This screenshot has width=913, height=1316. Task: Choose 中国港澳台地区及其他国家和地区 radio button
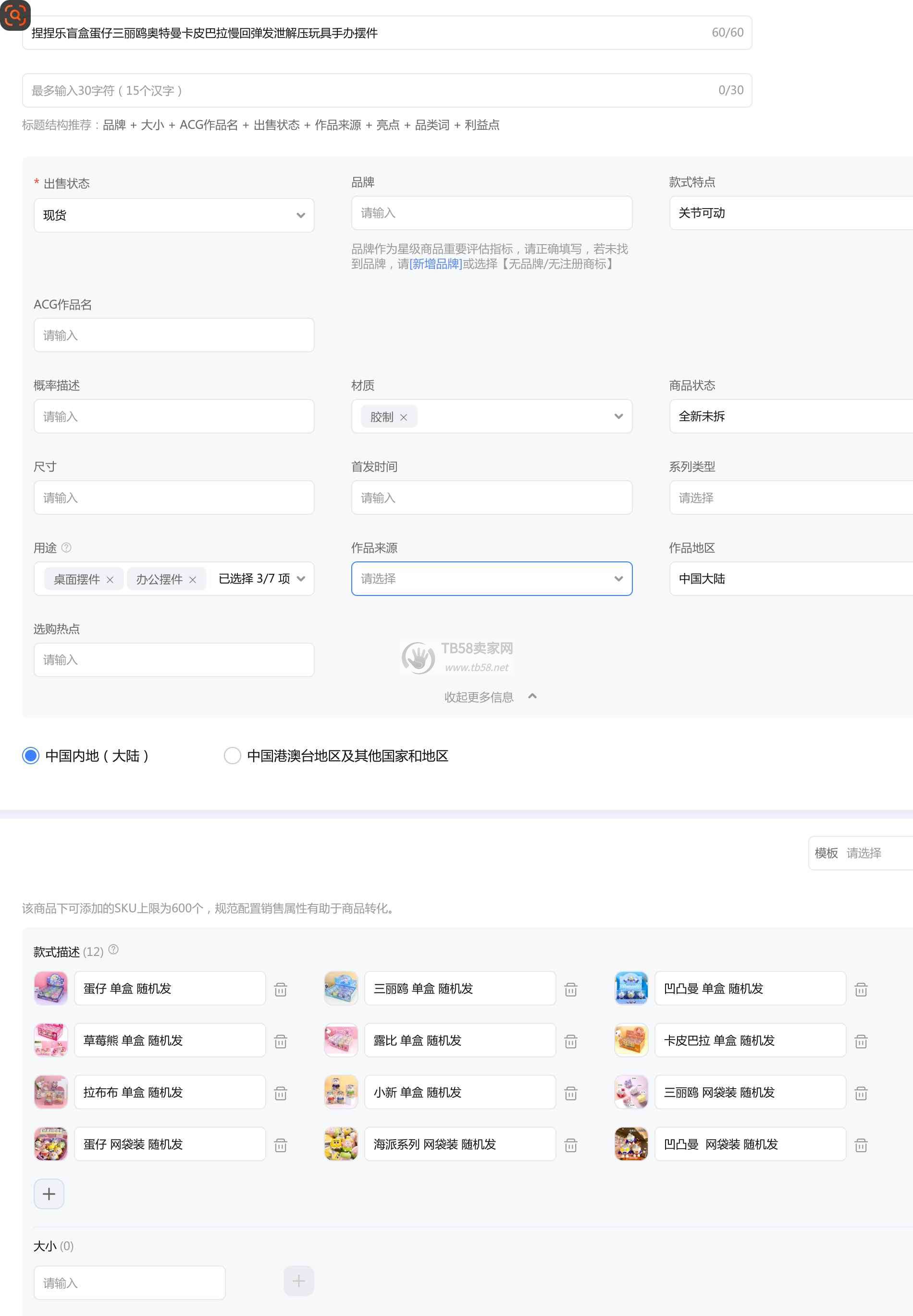pos(232,755)
